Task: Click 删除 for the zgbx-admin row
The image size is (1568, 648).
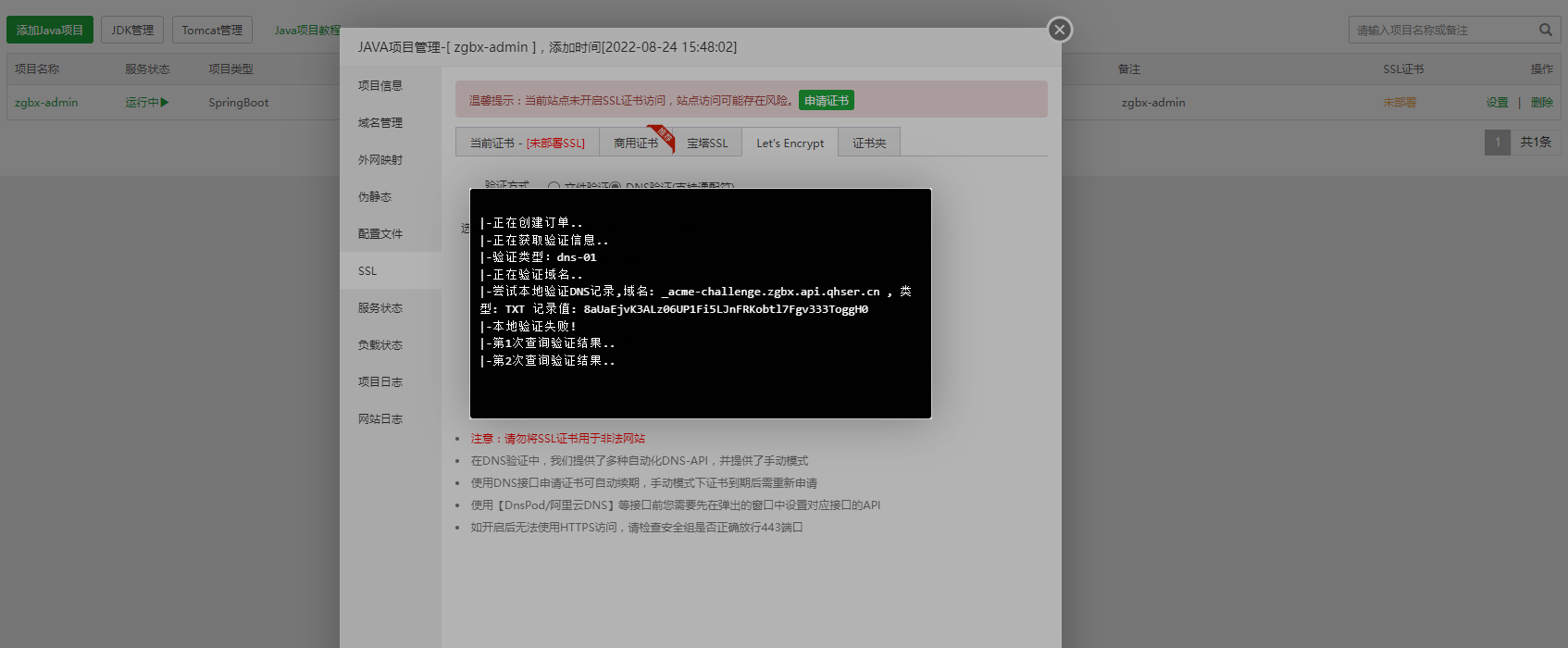Action: pyautogui.click(x=1542, y=103)
